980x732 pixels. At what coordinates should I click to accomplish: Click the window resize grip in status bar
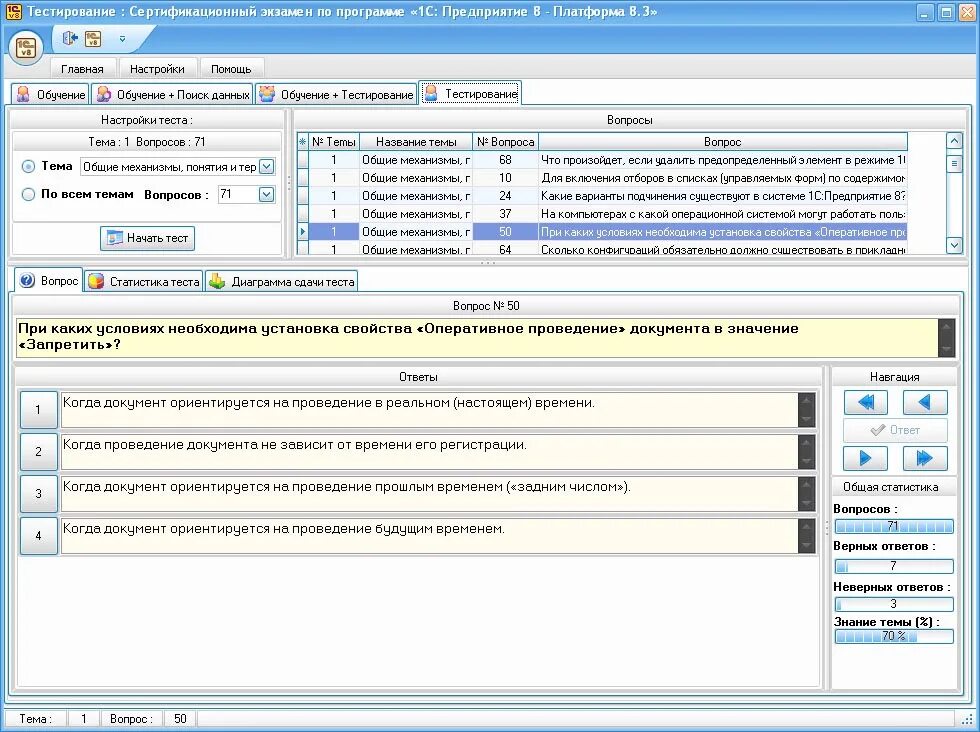(968, 719)
